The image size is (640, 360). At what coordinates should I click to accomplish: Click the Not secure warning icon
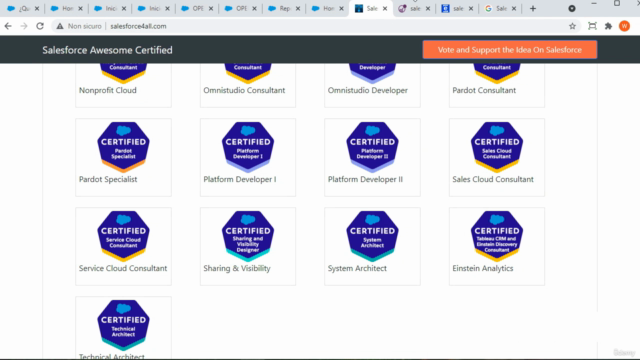(x=60, y=26)
